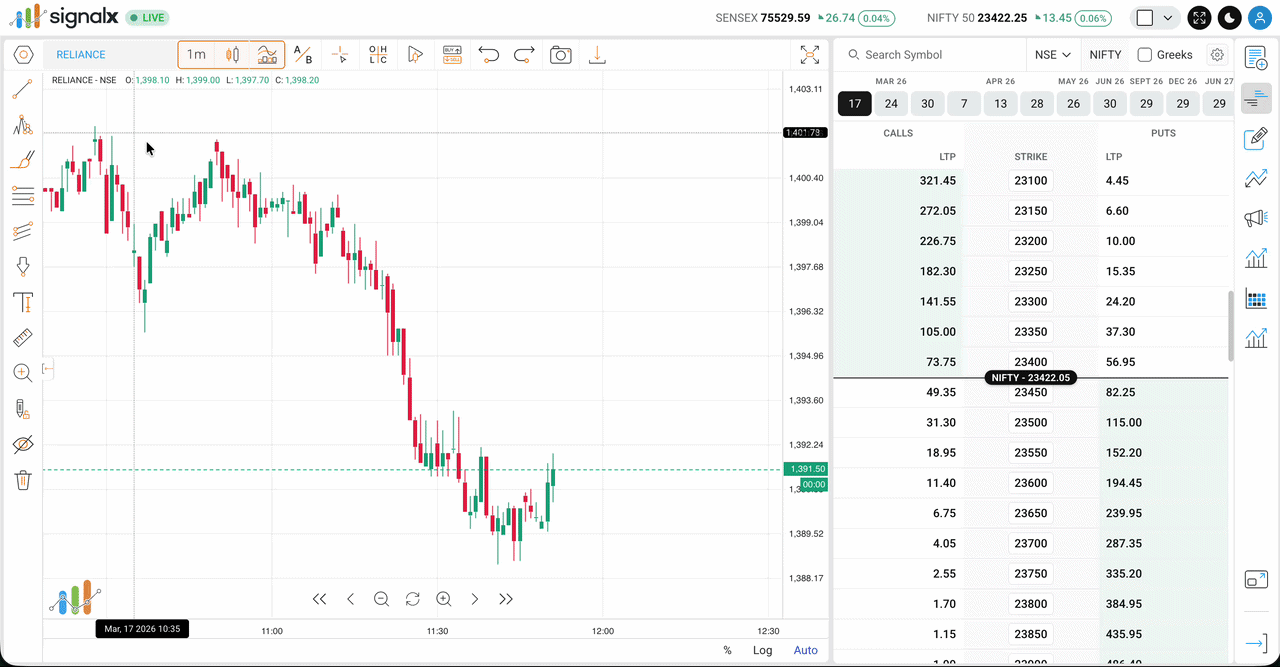Select the NIFTY underlying button

click(x=1105, y=55)
